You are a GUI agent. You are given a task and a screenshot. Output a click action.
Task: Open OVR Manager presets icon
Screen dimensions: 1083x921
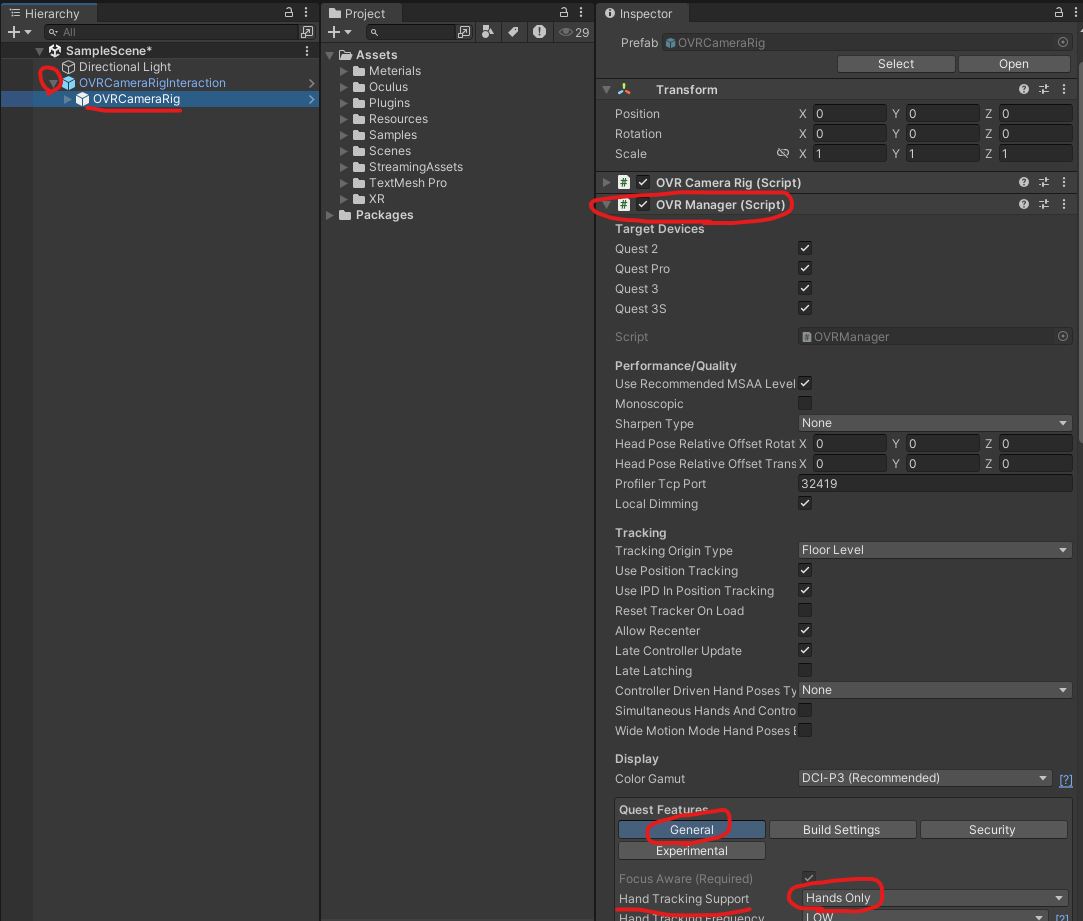pyautogui.click(x=1044, y=205)
